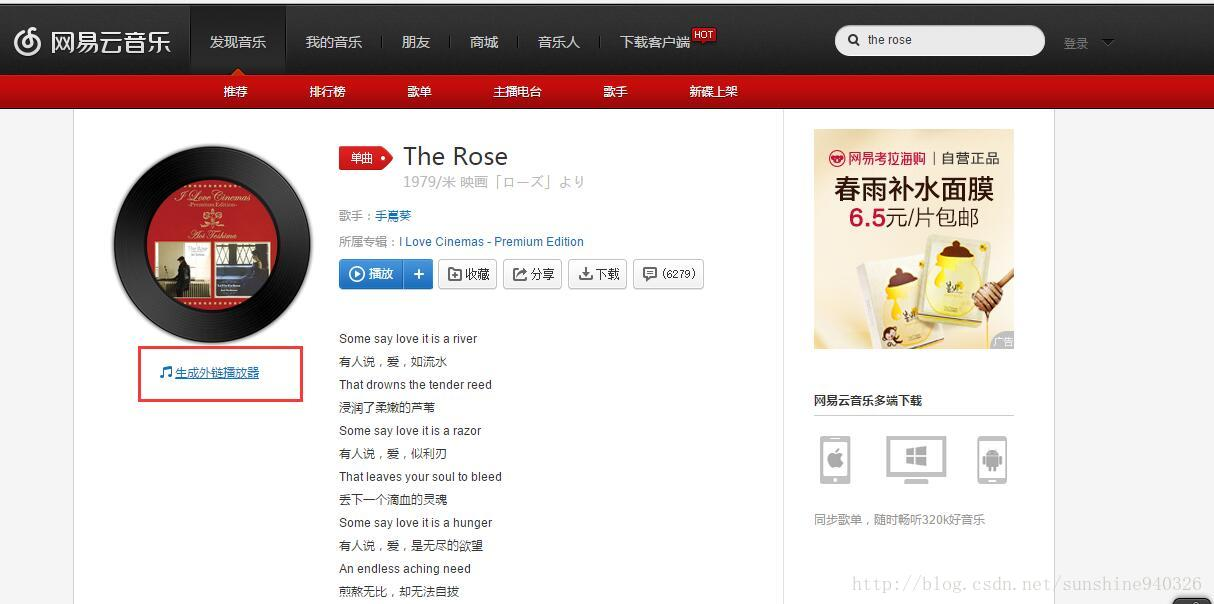Screen dimensions: 1214x604
Task: Expand the 登录 login dropdown arrow
Action: 1106,42
